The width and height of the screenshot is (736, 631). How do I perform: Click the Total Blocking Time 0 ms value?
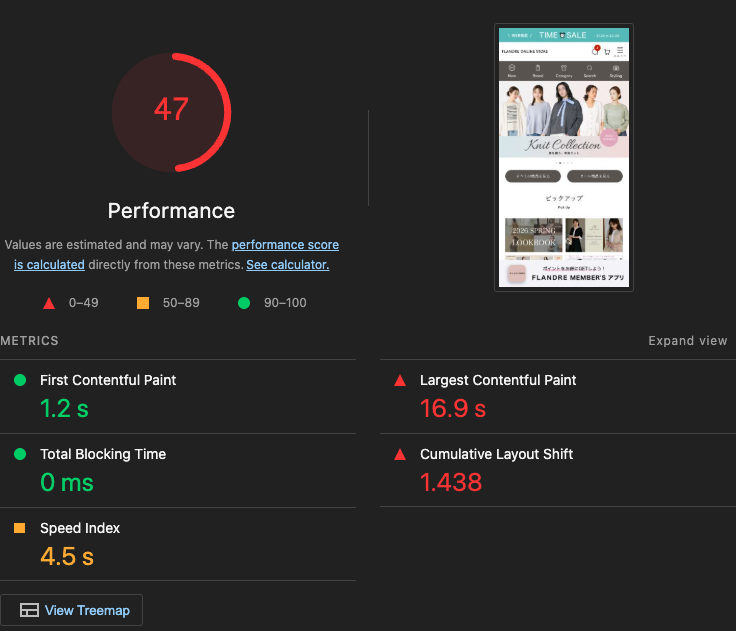click(67, 482)
